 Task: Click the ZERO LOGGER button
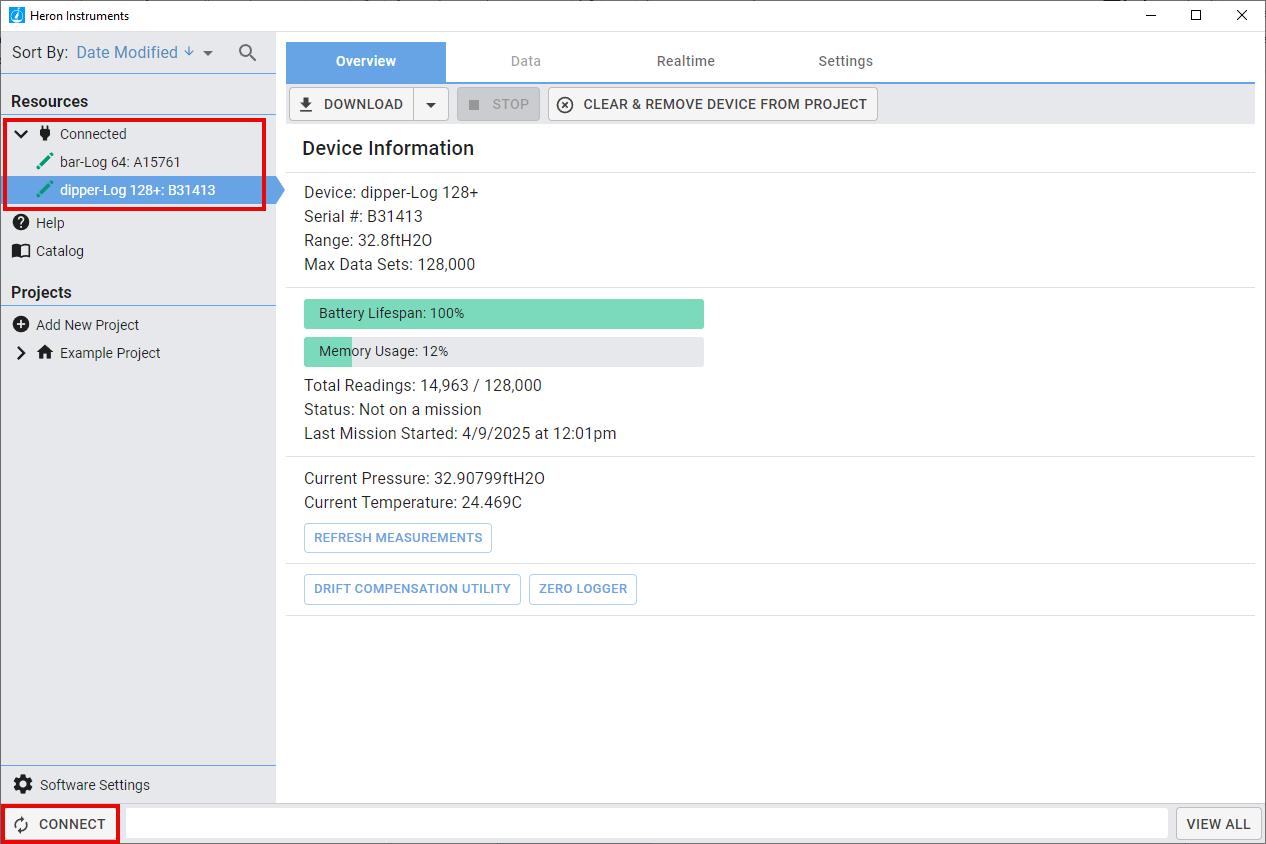pos(583,588)
